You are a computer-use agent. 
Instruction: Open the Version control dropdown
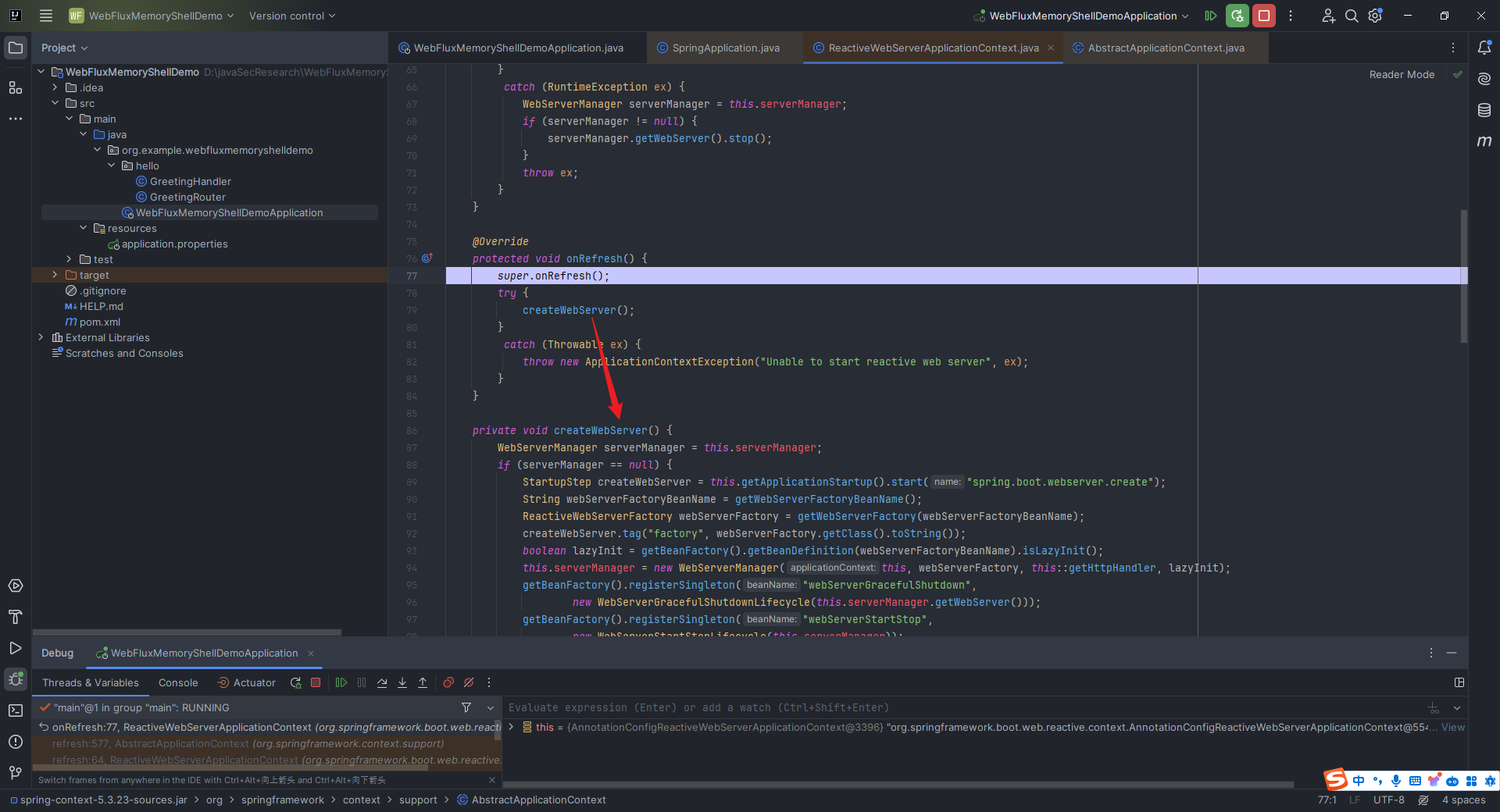(292, 16)
